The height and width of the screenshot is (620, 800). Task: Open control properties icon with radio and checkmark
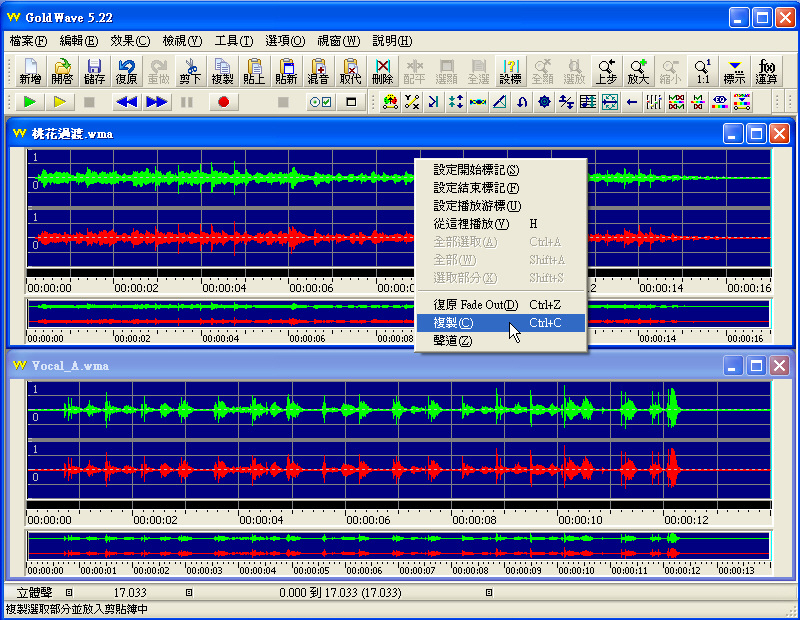click(320, 102)
